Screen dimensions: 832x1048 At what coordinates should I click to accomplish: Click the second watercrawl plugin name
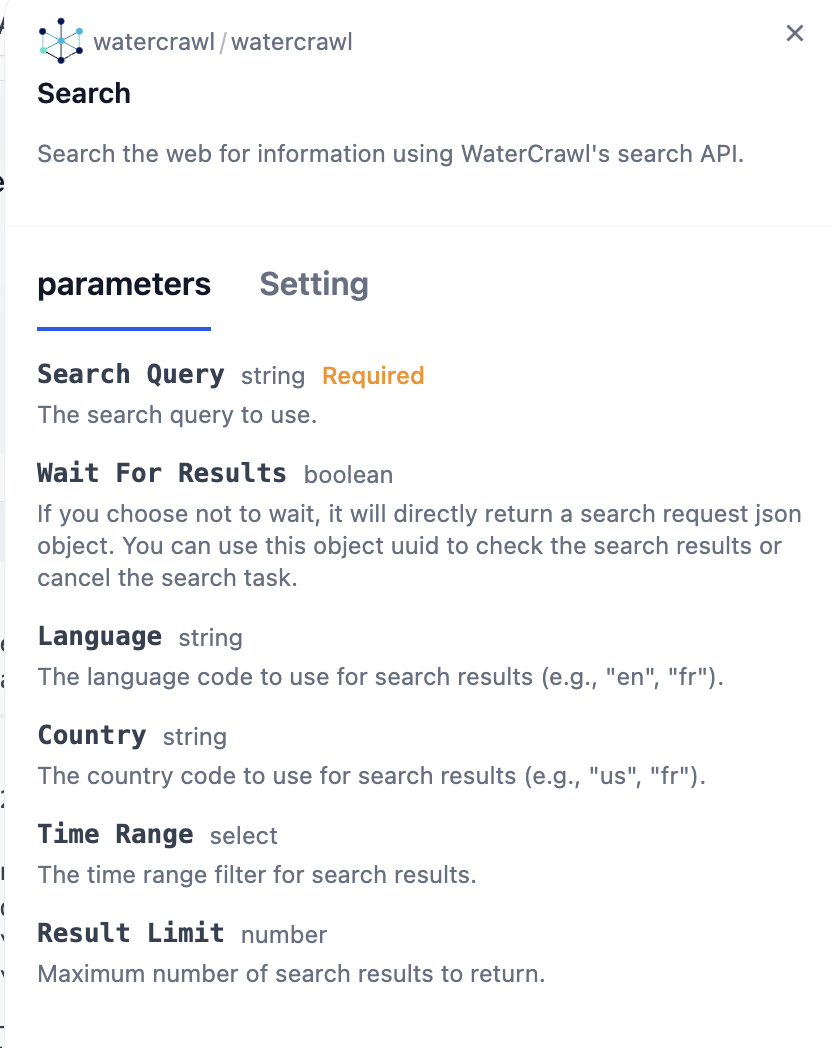tap(292, 42)
